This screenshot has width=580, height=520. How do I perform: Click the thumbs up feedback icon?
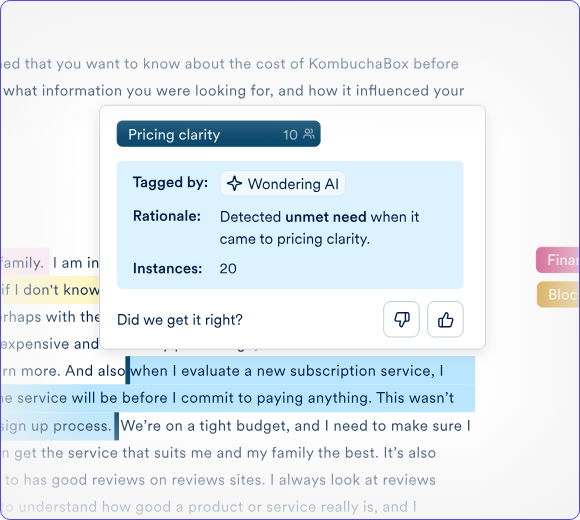coord(445,319)
